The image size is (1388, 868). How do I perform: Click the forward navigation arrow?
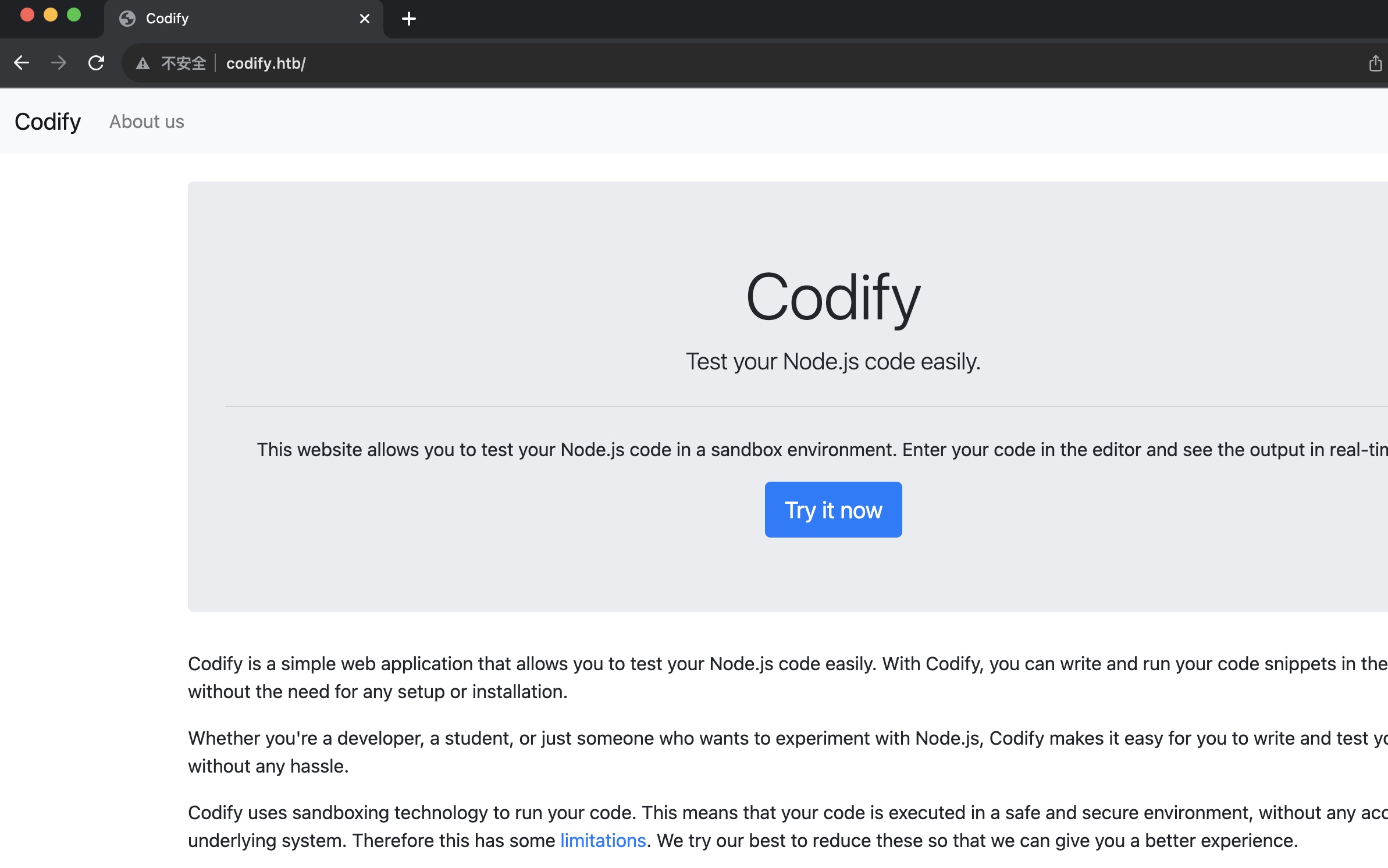[59, 63]
